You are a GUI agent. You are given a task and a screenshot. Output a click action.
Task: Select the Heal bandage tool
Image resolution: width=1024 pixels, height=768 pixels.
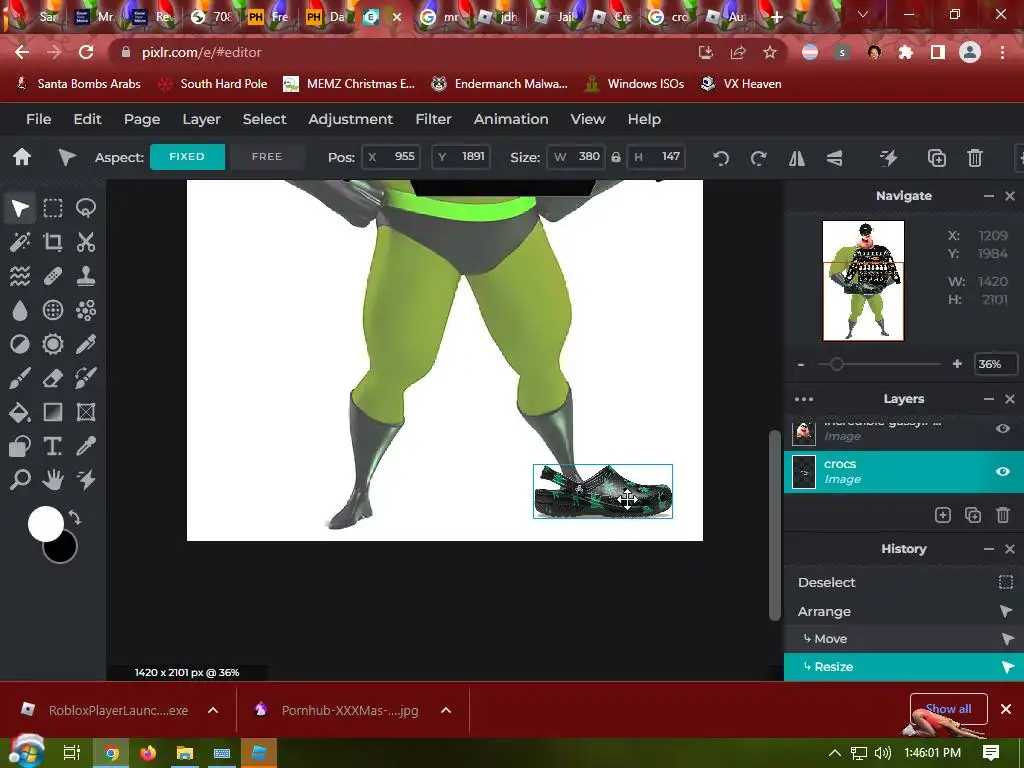click(53, 276)
